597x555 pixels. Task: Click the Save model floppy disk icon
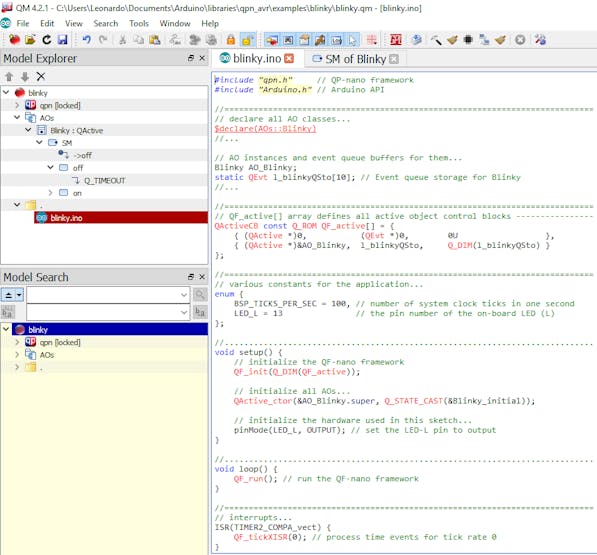click(62, 40)
